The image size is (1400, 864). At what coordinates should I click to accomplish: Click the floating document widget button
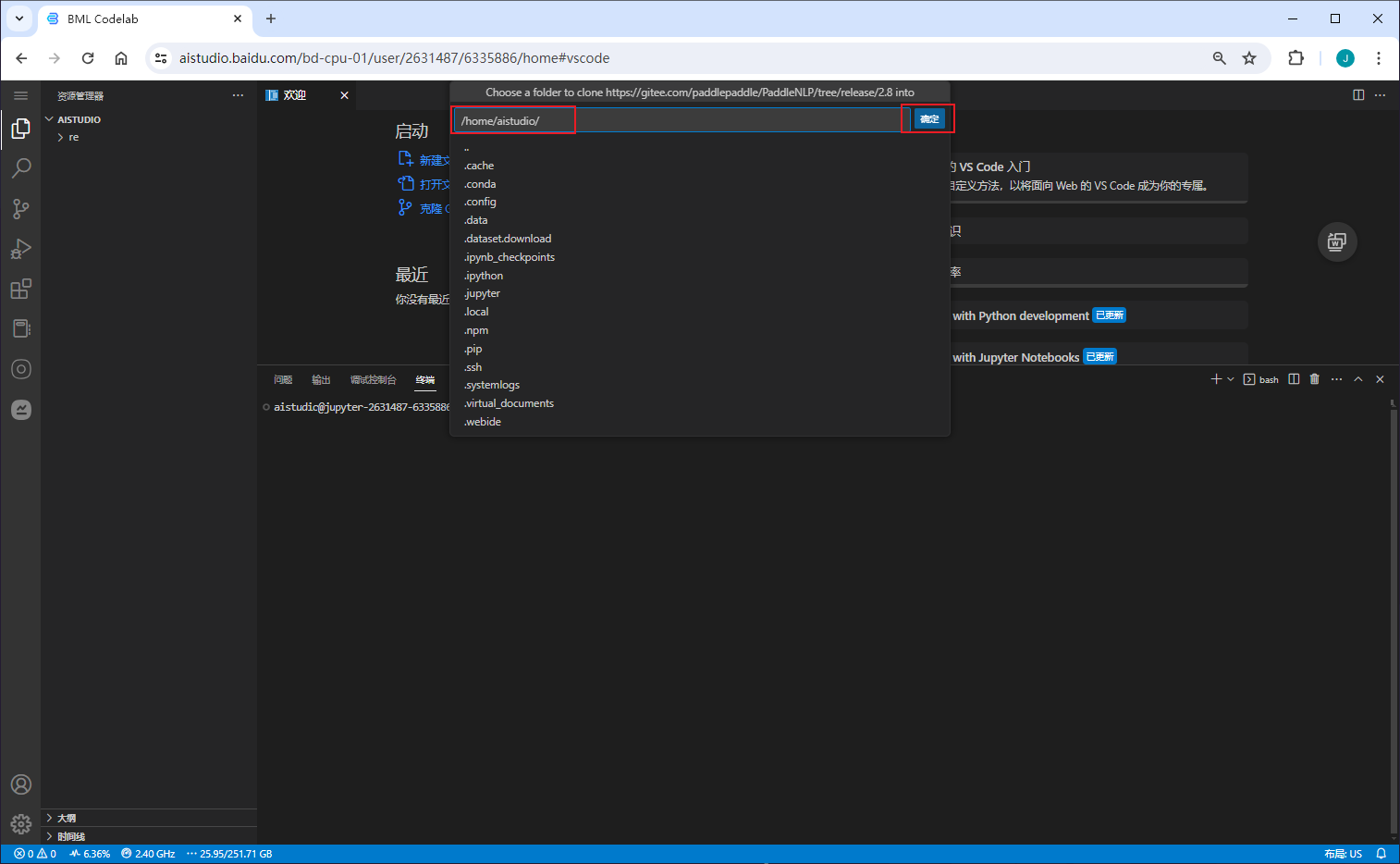(1337, 242)
